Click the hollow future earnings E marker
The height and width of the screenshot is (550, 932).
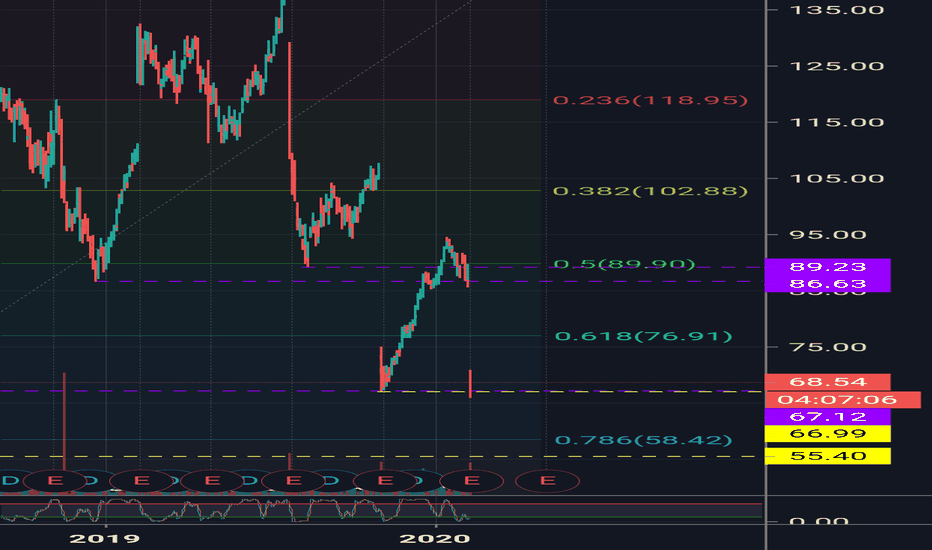coord(547,480)
